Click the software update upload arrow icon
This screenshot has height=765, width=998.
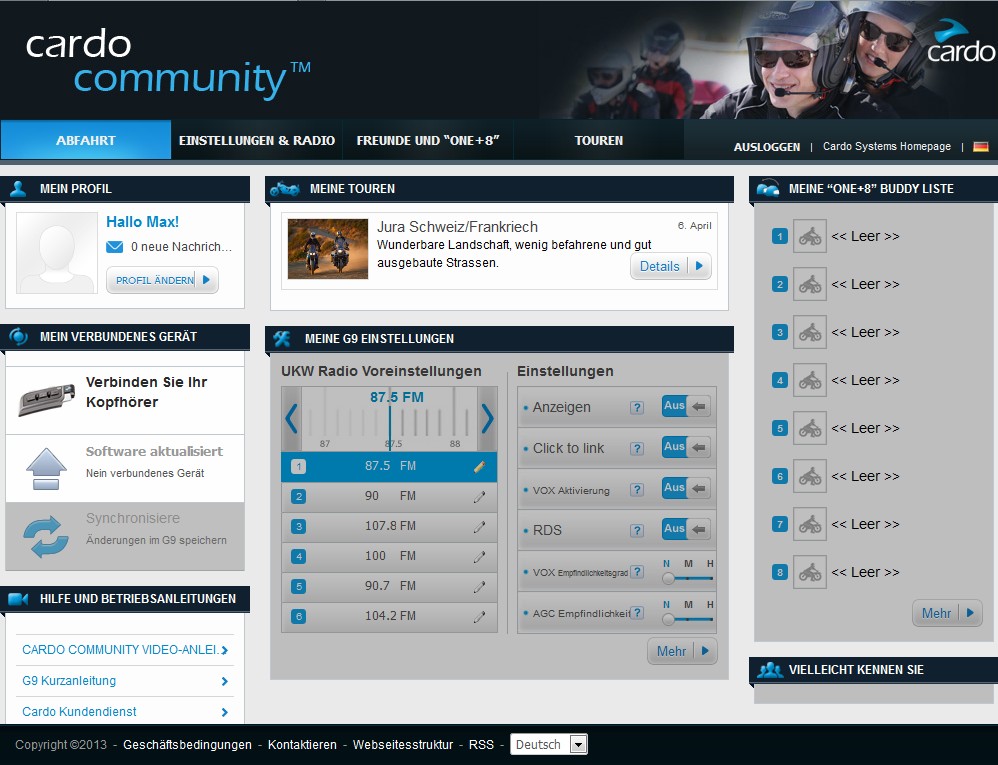point(46,468)
